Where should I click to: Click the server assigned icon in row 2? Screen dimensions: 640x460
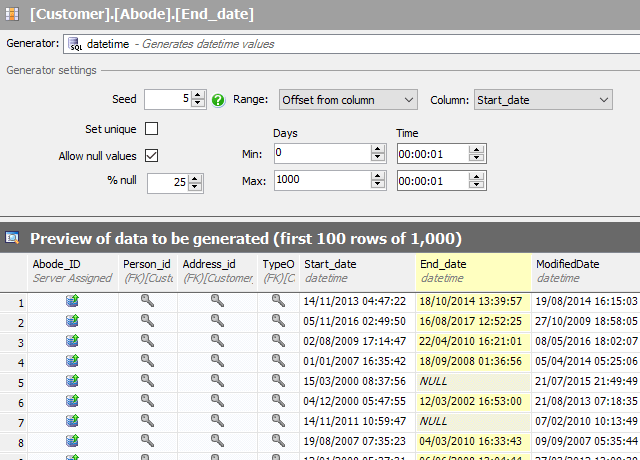(72, 321)
